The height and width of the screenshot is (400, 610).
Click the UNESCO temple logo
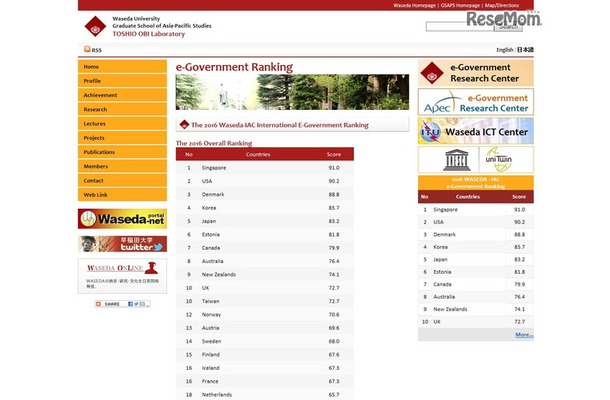coord(456,160)
